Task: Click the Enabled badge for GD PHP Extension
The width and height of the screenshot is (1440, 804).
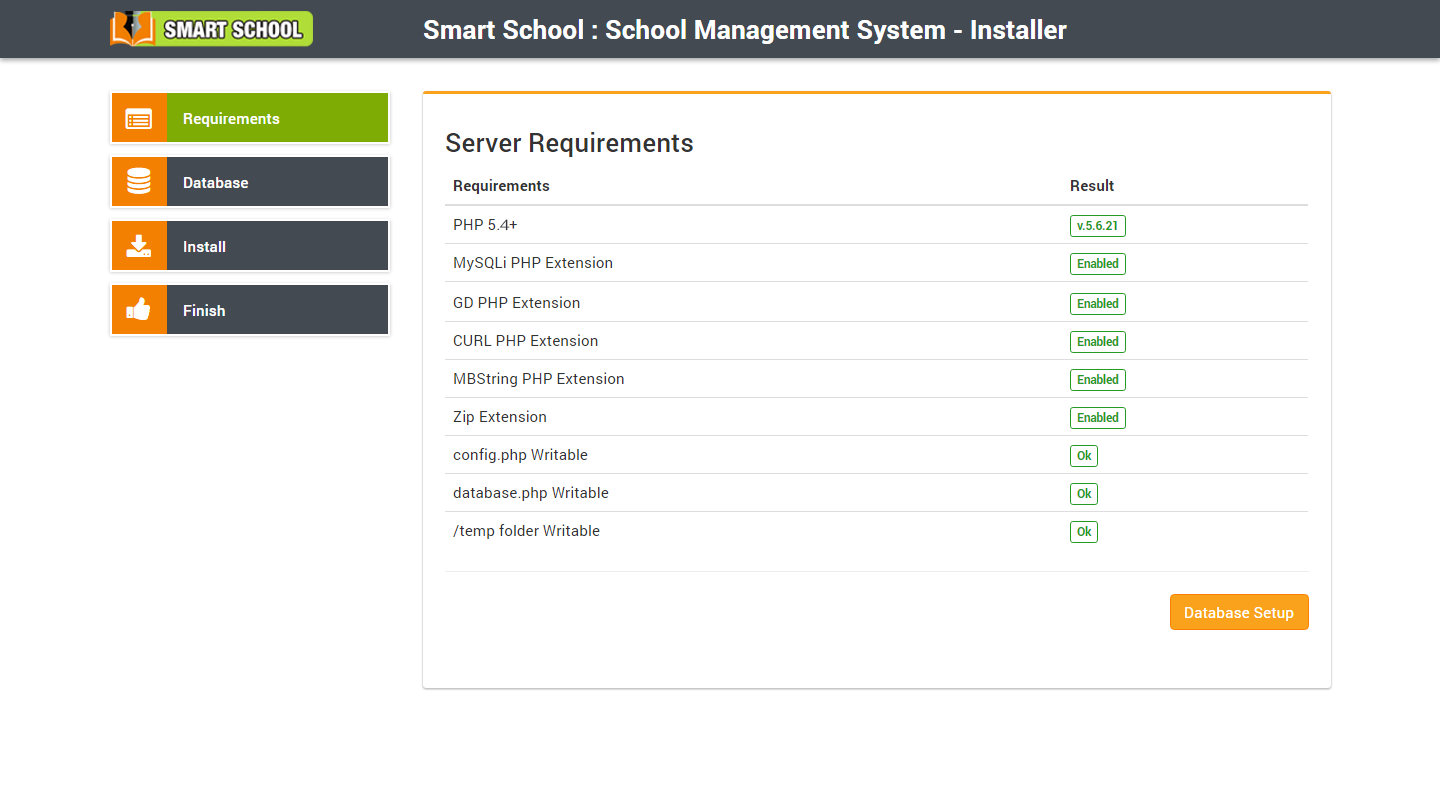Action: (x=1097, y=303)
